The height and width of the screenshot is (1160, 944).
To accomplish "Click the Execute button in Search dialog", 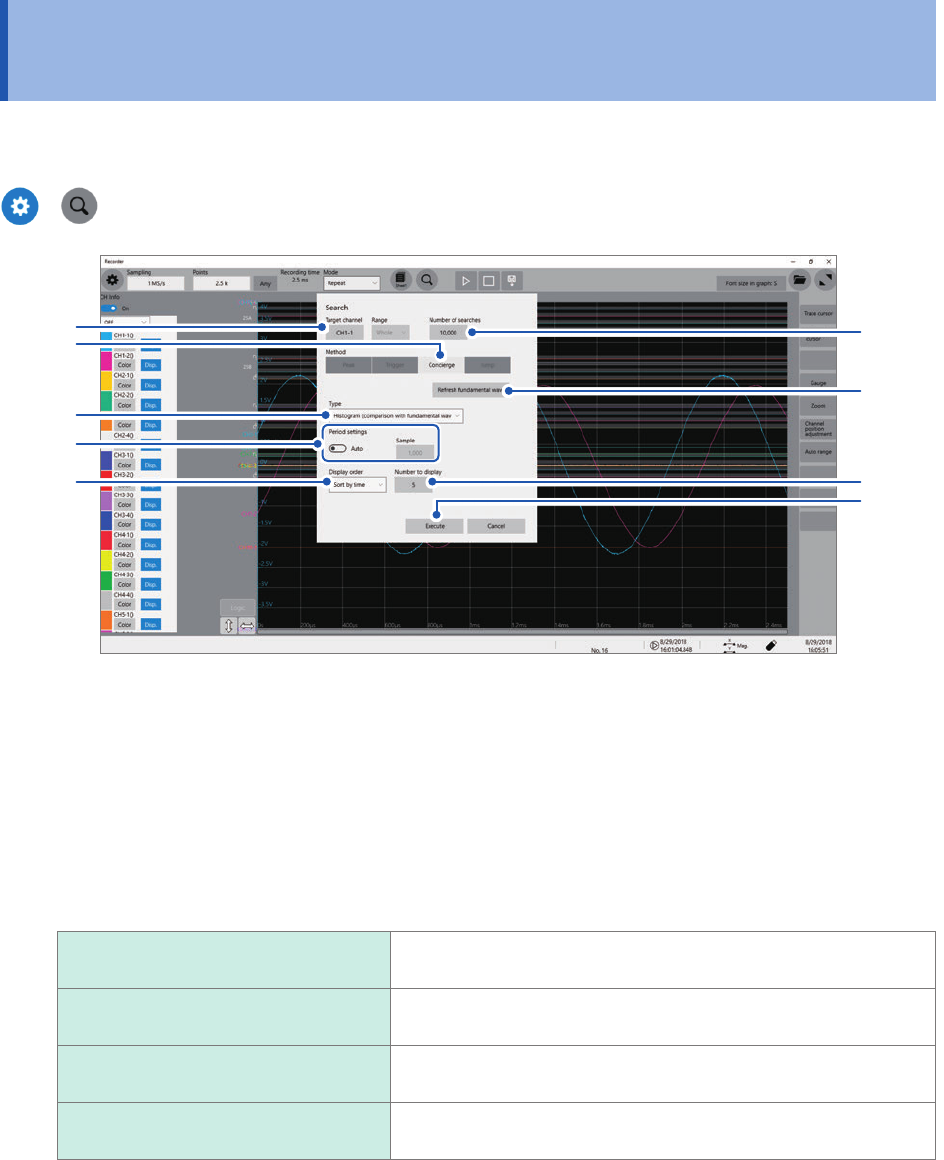I will [x=435, y=526].
